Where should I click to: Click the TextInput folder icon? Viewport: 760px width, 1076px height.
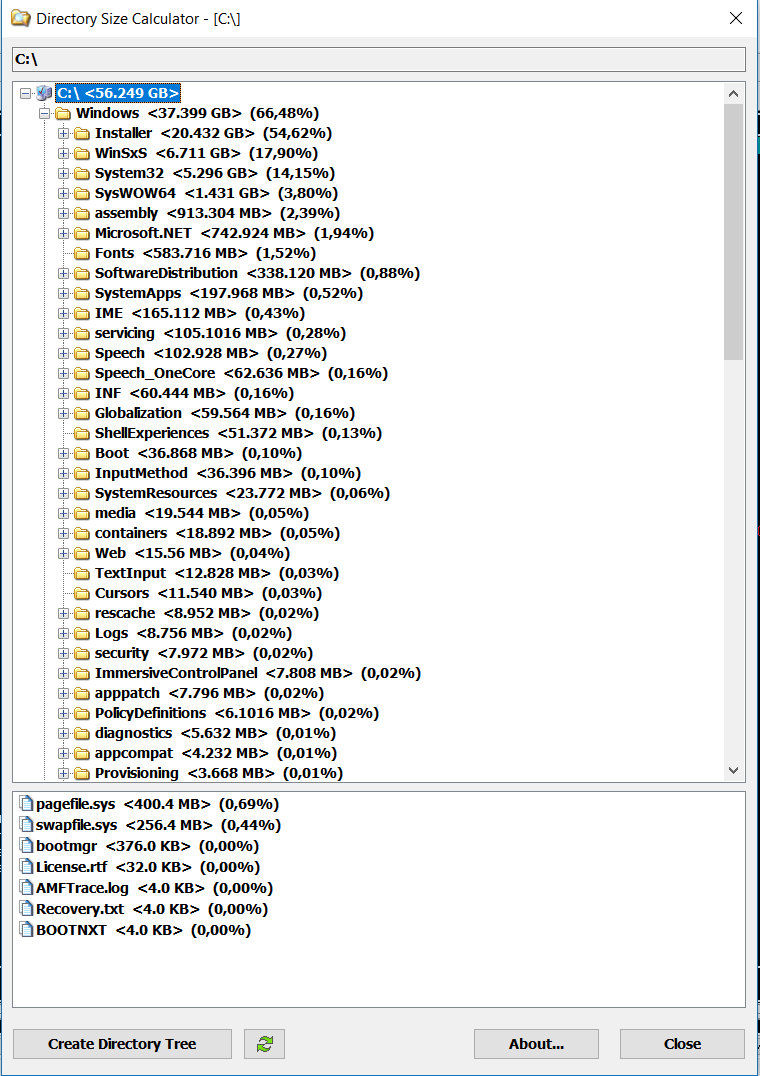point(82,573)
